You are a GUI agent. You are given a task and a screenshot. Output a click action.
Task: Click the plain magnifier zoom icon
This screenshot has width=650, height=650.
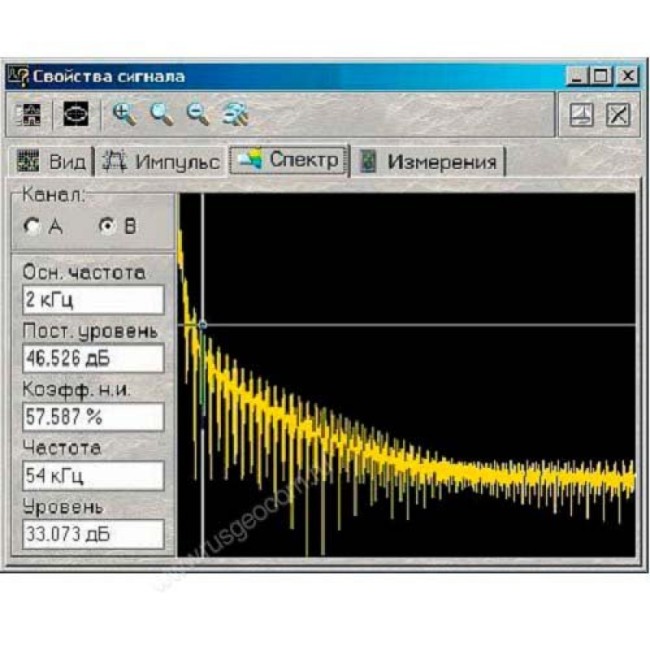tap(161, 115)
